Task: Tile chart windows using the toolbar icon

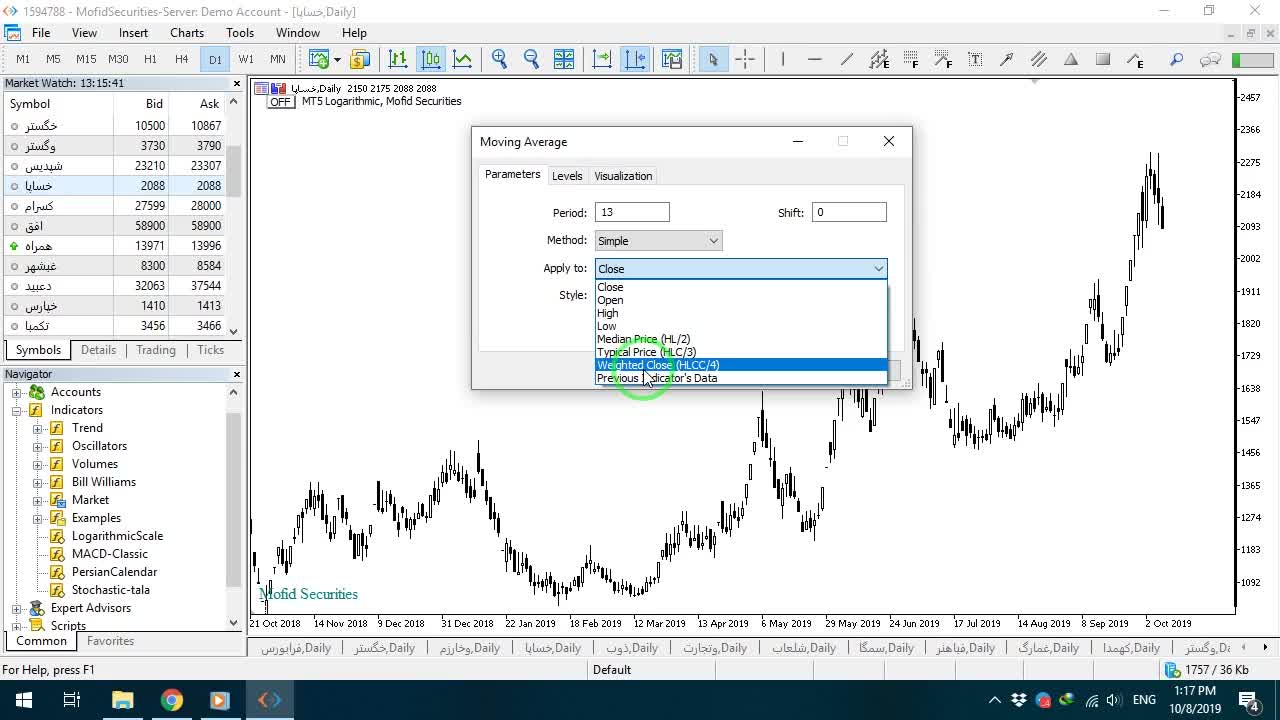Action: tap(564, 59)
